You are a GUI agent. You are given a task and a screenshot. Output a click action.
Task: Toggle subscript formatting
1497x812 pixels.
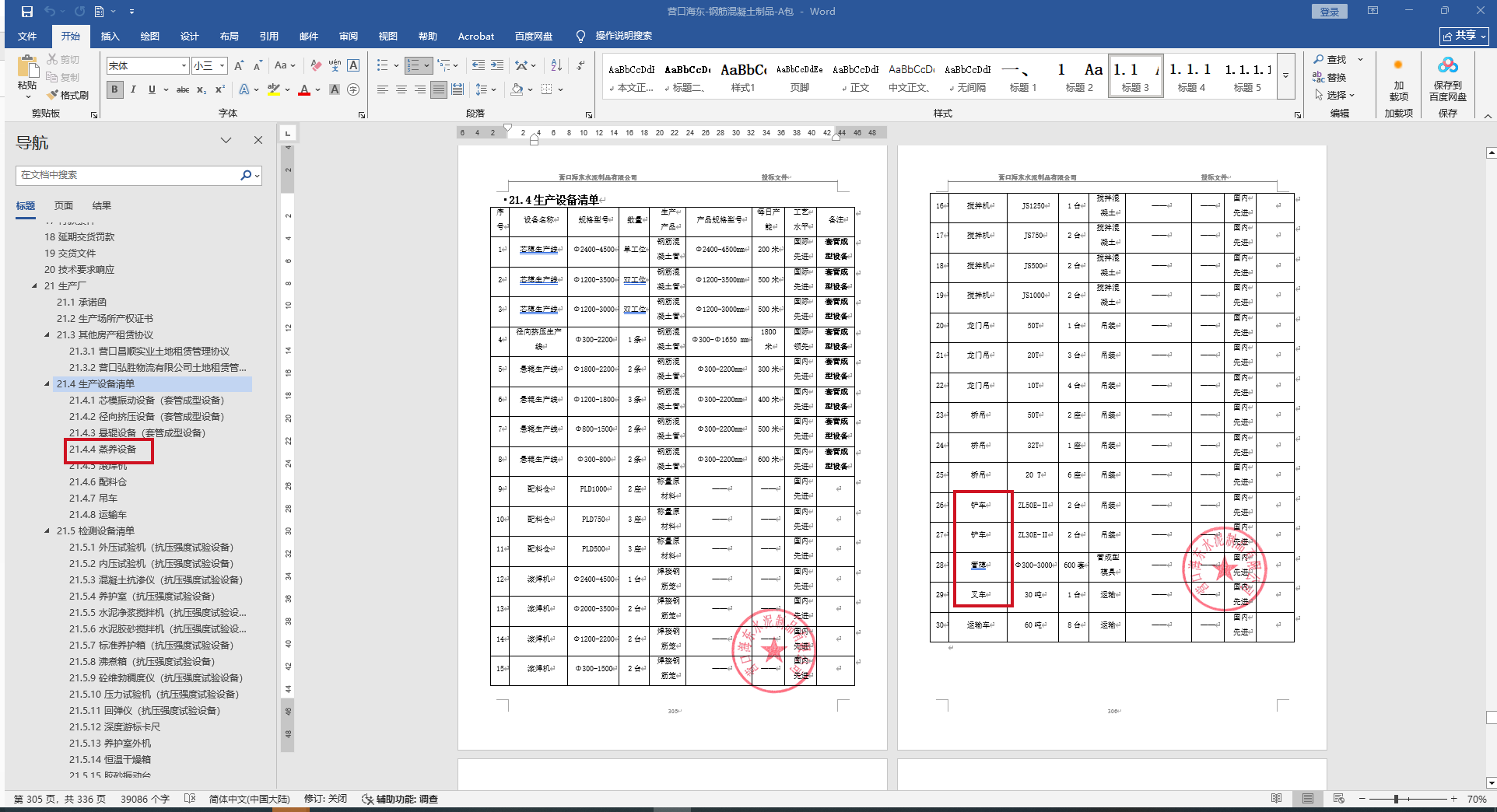coord(202,89)
